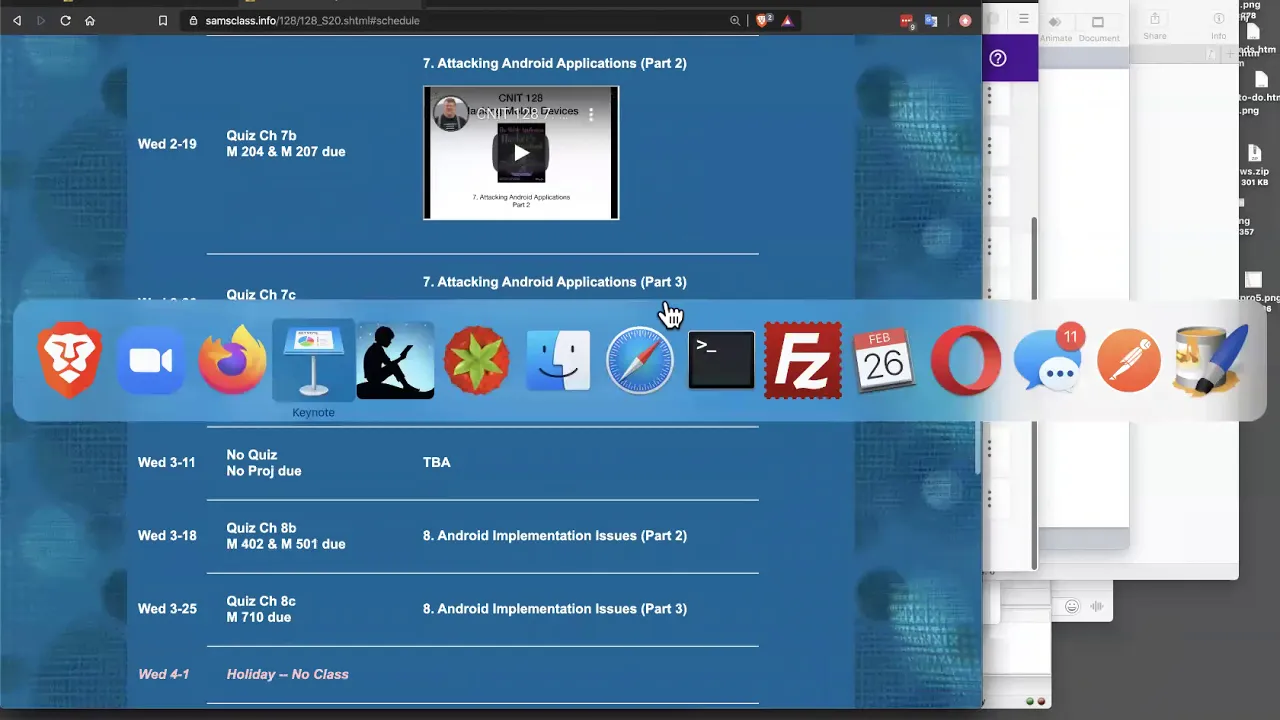Click the Share button in background window
The image size is (1280, 720).
(x=1155, y=26)
